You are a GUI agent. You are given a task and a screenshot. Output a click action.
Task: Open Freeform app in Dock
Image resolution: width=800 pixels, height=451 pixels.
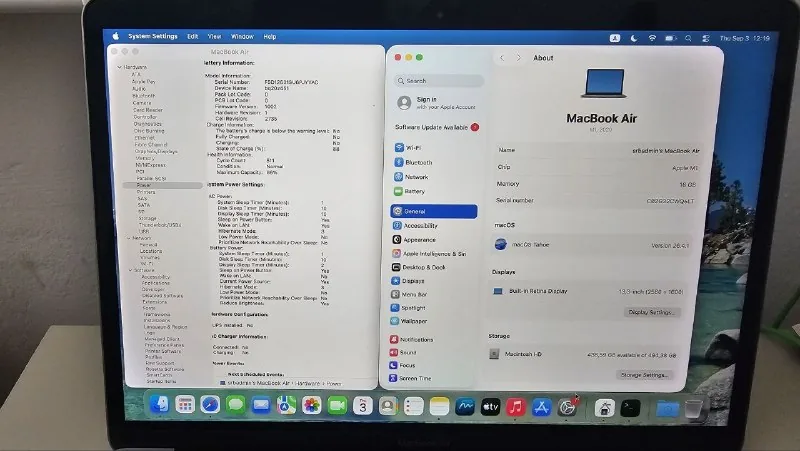pyautogui.click(x=465, y=407)
